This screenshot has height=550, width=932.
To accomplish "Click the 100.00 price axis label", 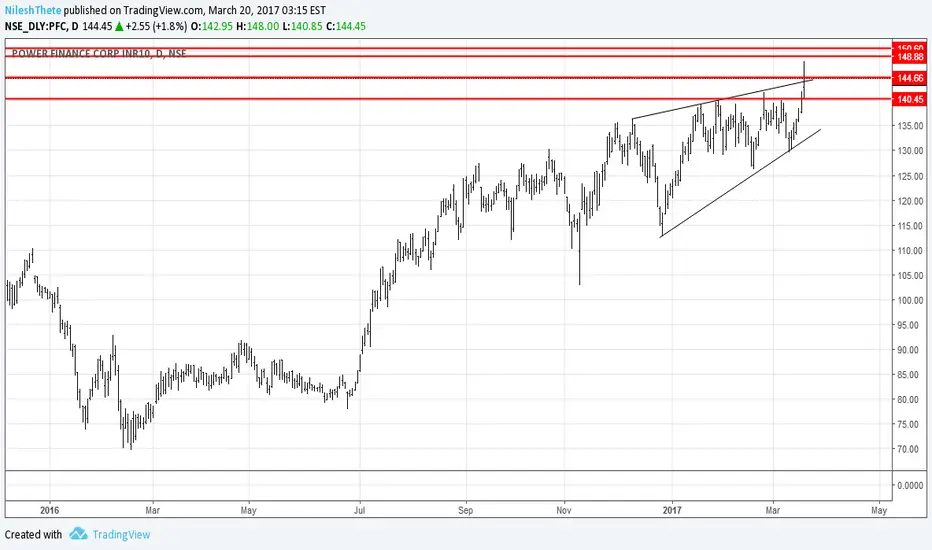I will (x=910, y=300).
